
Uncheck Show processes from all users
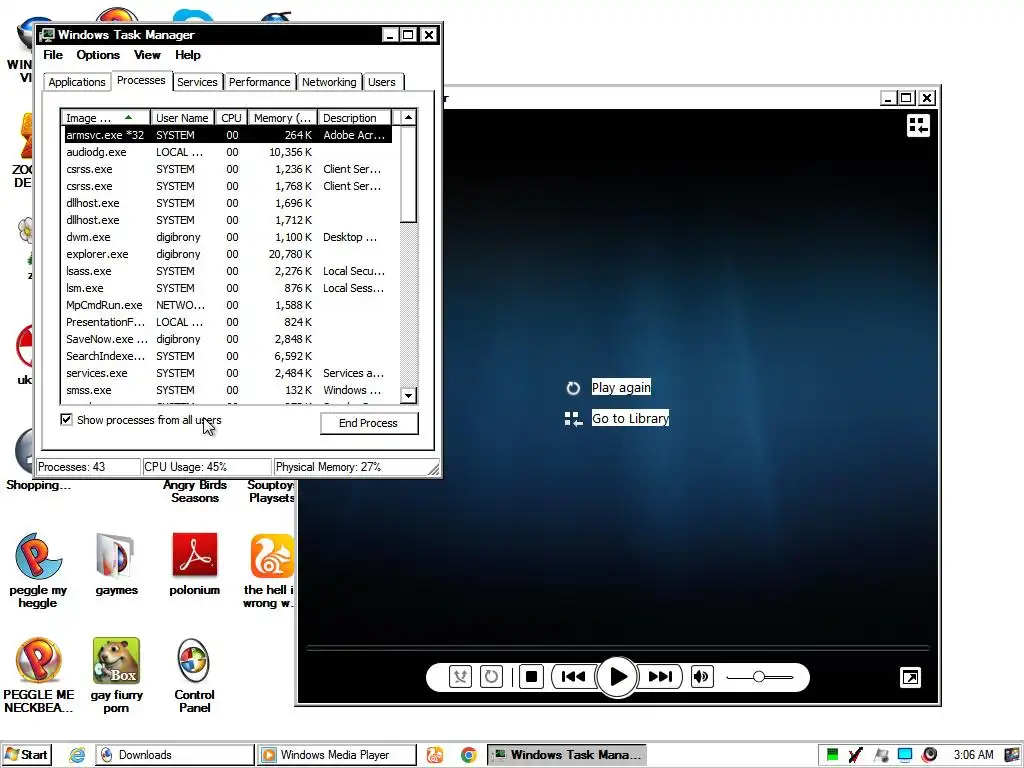[x=66, y=419]
